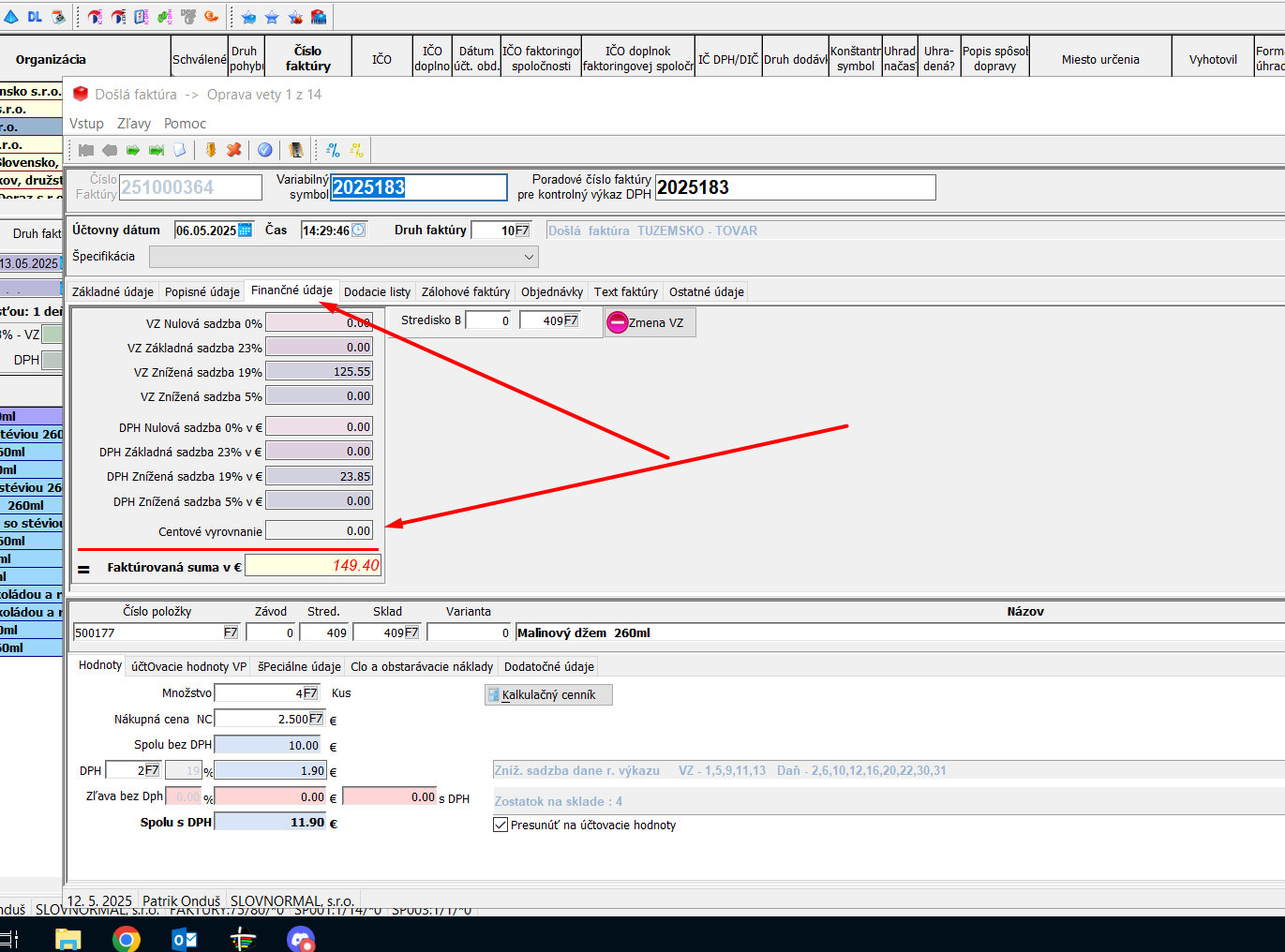Click the blue checkmark confirm icon

pos(265,150)
